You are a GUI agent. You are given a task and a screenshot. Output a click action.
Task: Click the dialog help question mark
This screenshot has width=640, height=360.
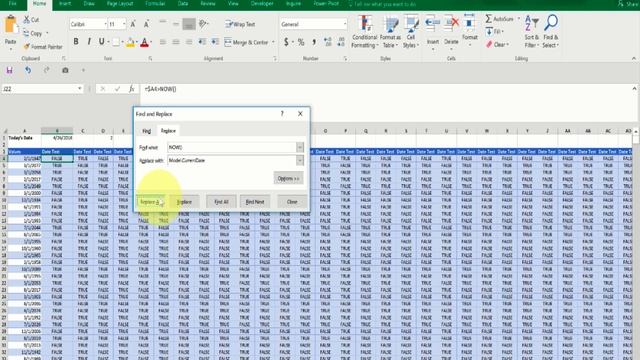coord(282,114)
